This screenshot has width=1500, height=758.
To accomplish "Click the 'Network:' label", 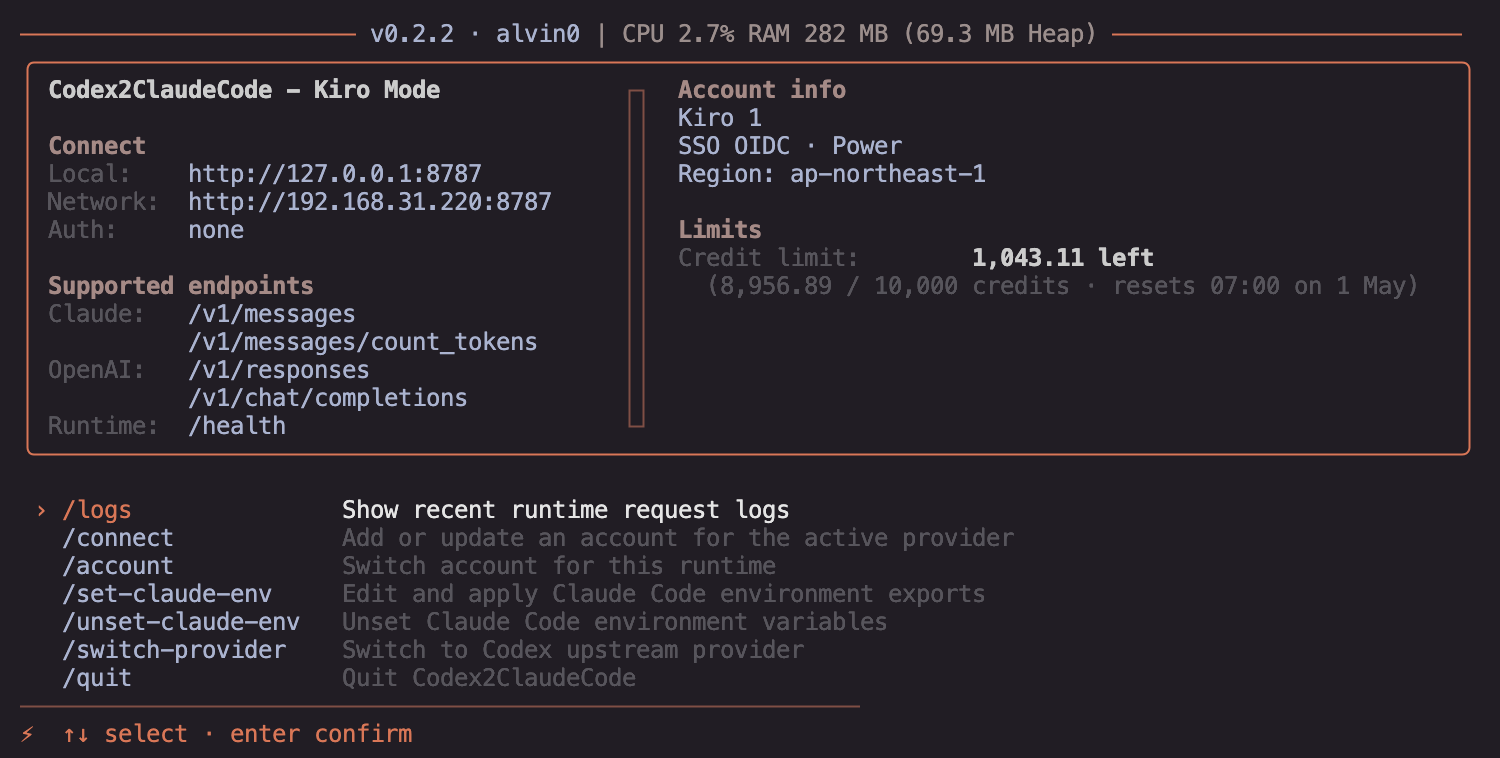I will [104, 202].
